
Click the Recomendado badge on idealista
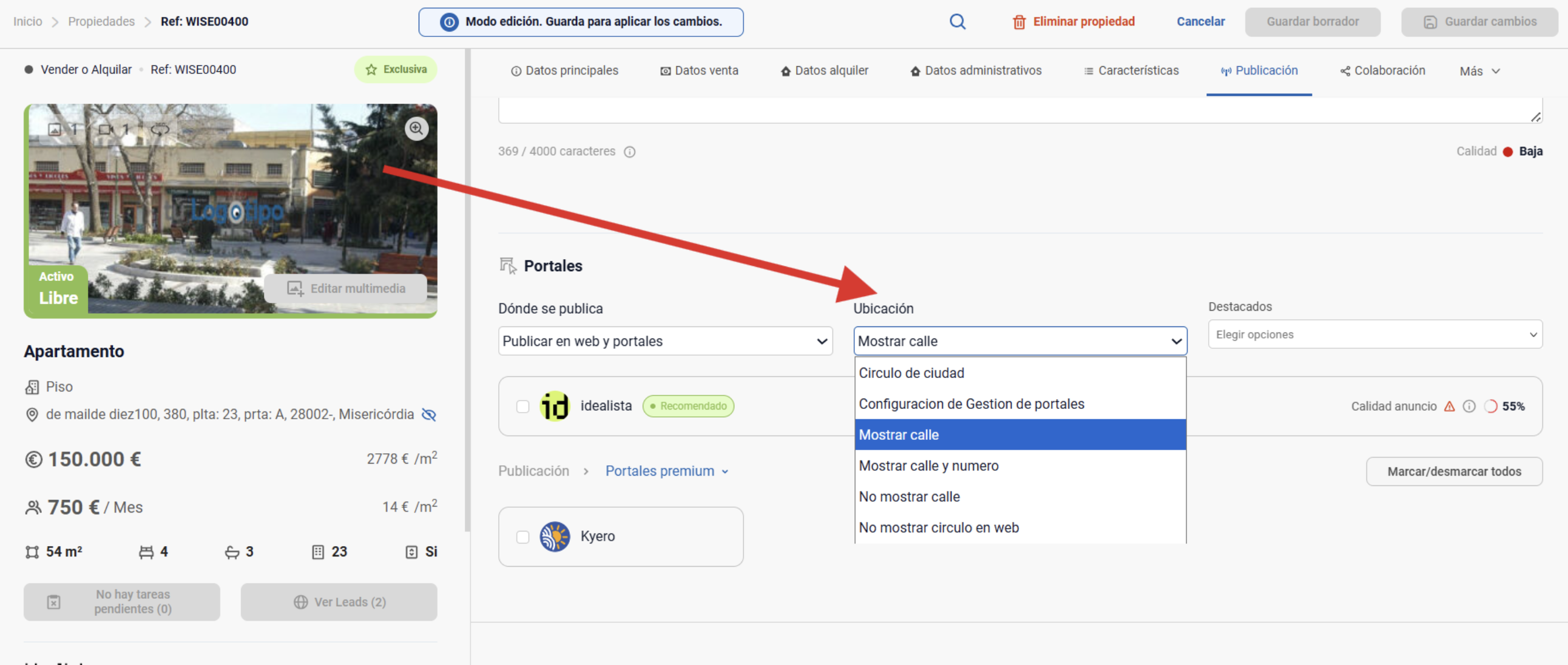pos(689,407)
